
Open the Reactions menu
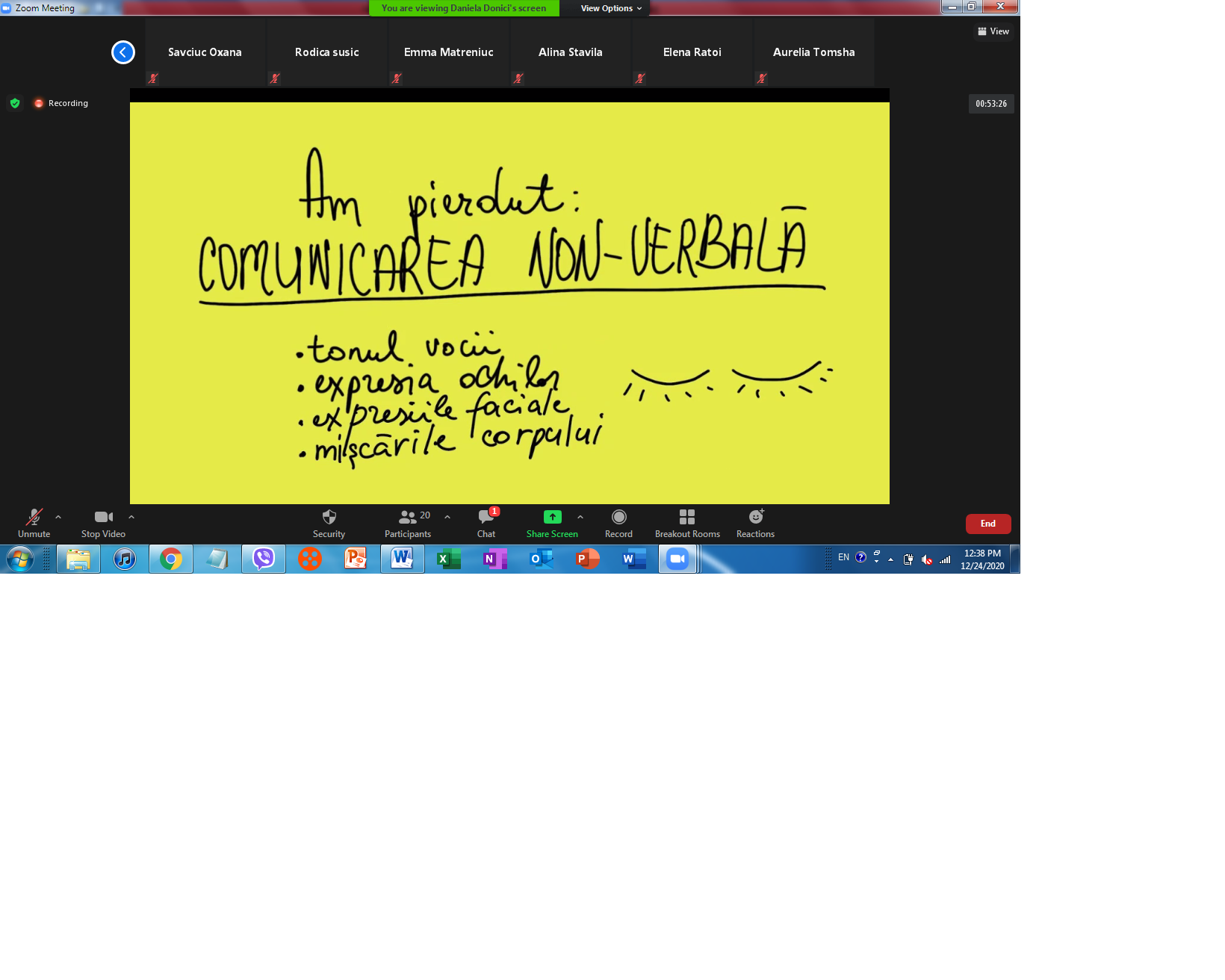click(755, 523)
